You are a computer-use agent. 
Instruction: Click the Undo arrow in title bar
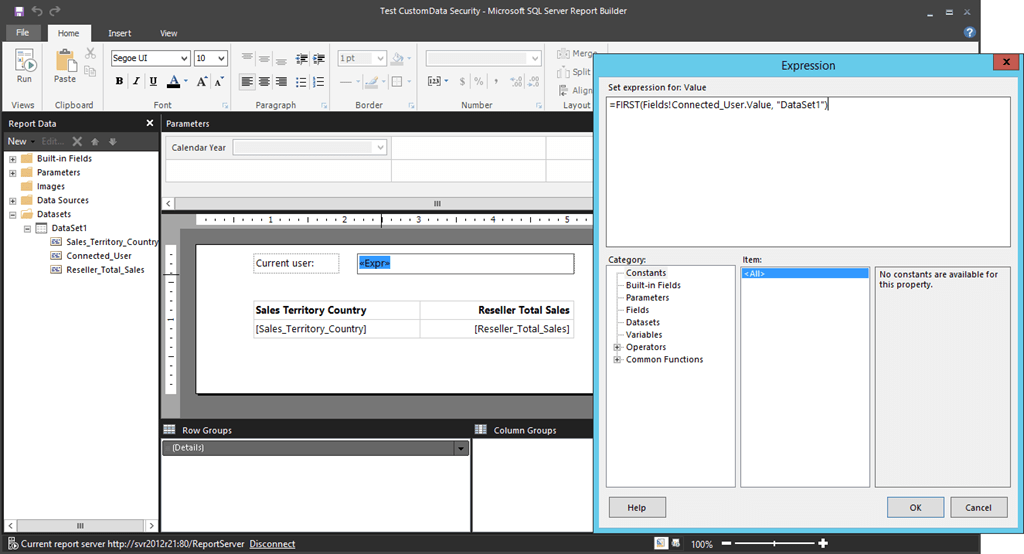point(37,11)
